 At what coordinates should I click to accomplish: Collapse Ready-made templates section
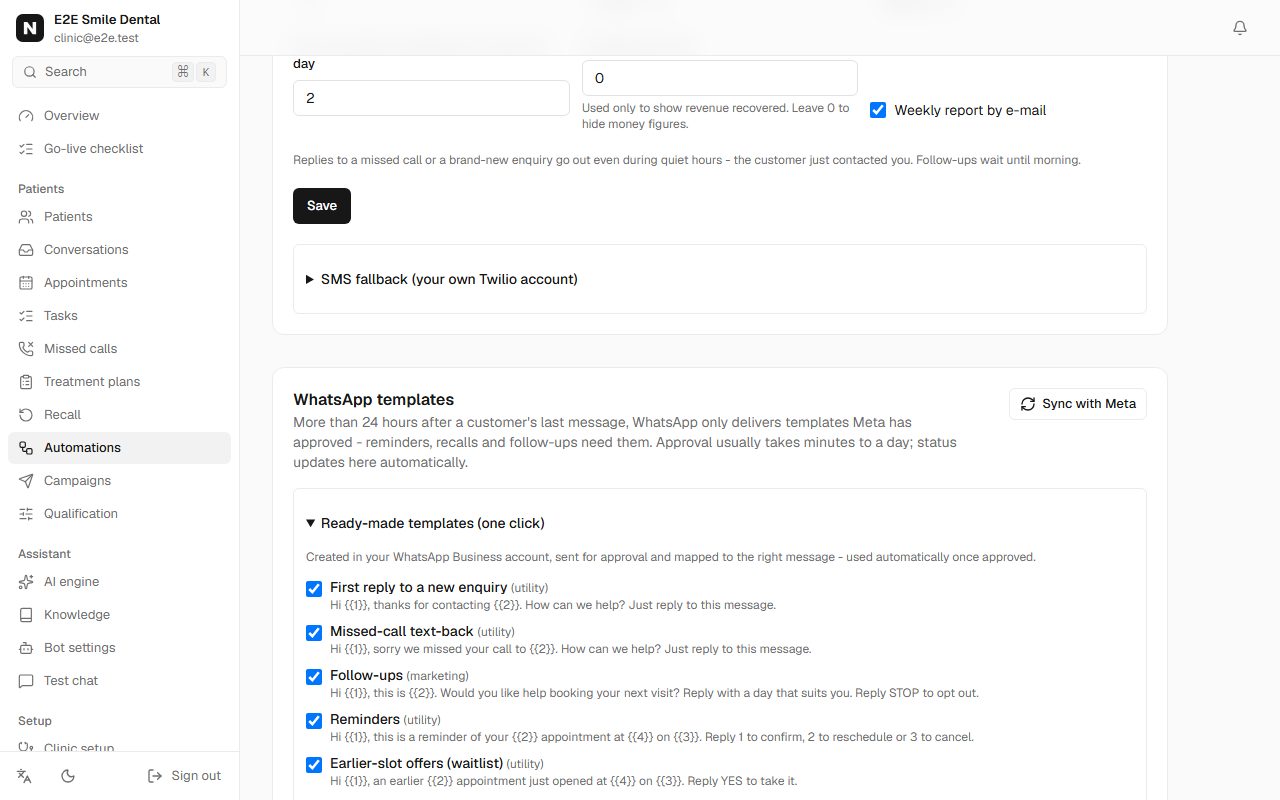(425, 523)
